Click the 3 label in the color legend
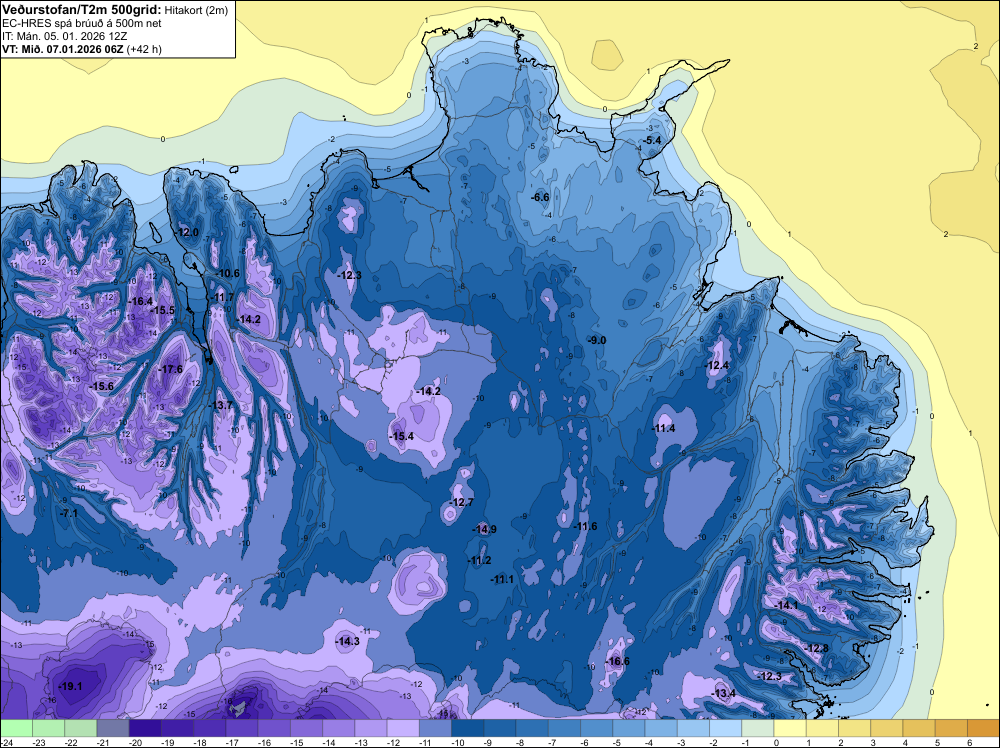Screen dimensions: 1000x748 click(873, 742)
